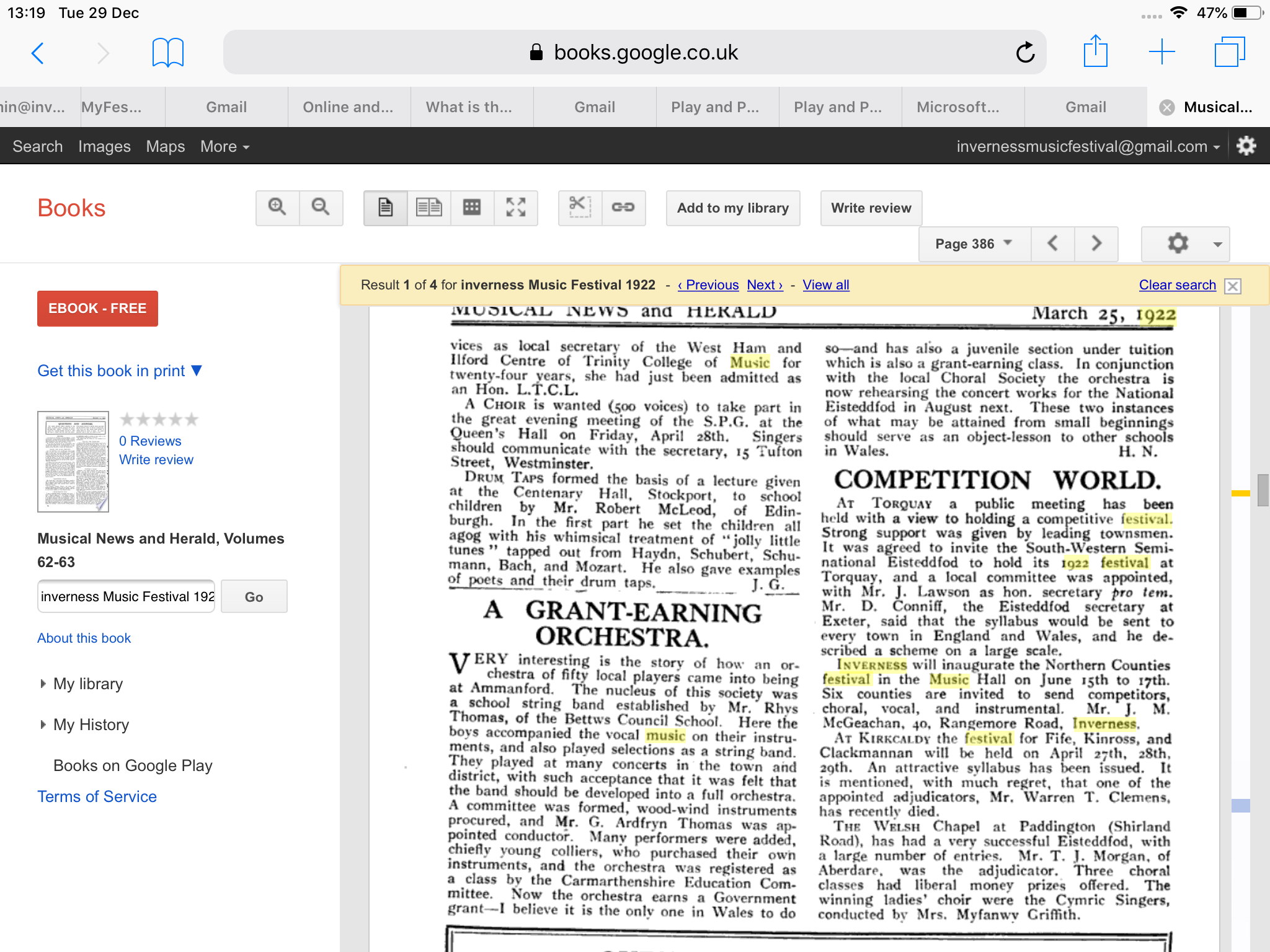Open Google account settings gear icon
Viewport: 1270px width, 952px height.
coord(1246,146)
